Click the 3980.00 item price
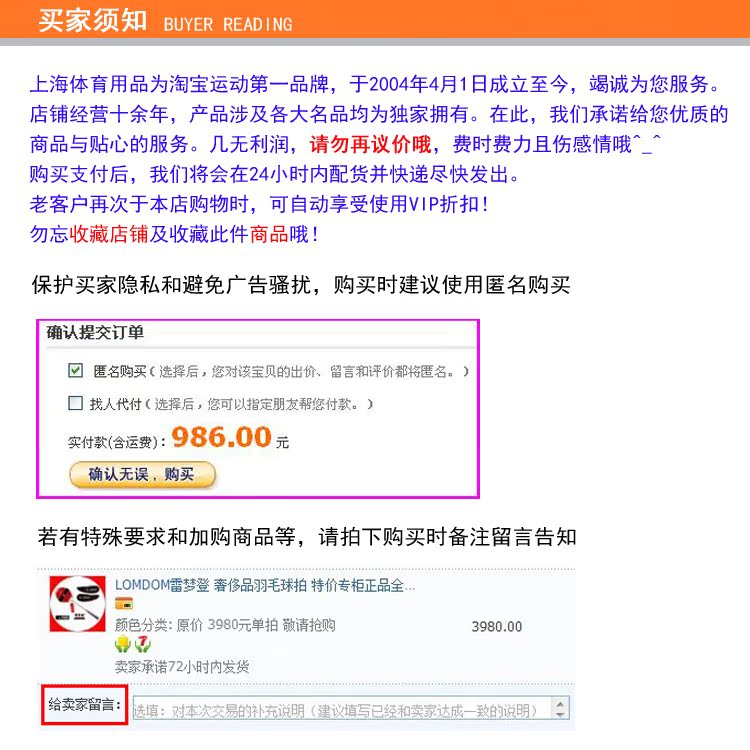This screenshot has height=750, width=750. [x=496, y=626]
